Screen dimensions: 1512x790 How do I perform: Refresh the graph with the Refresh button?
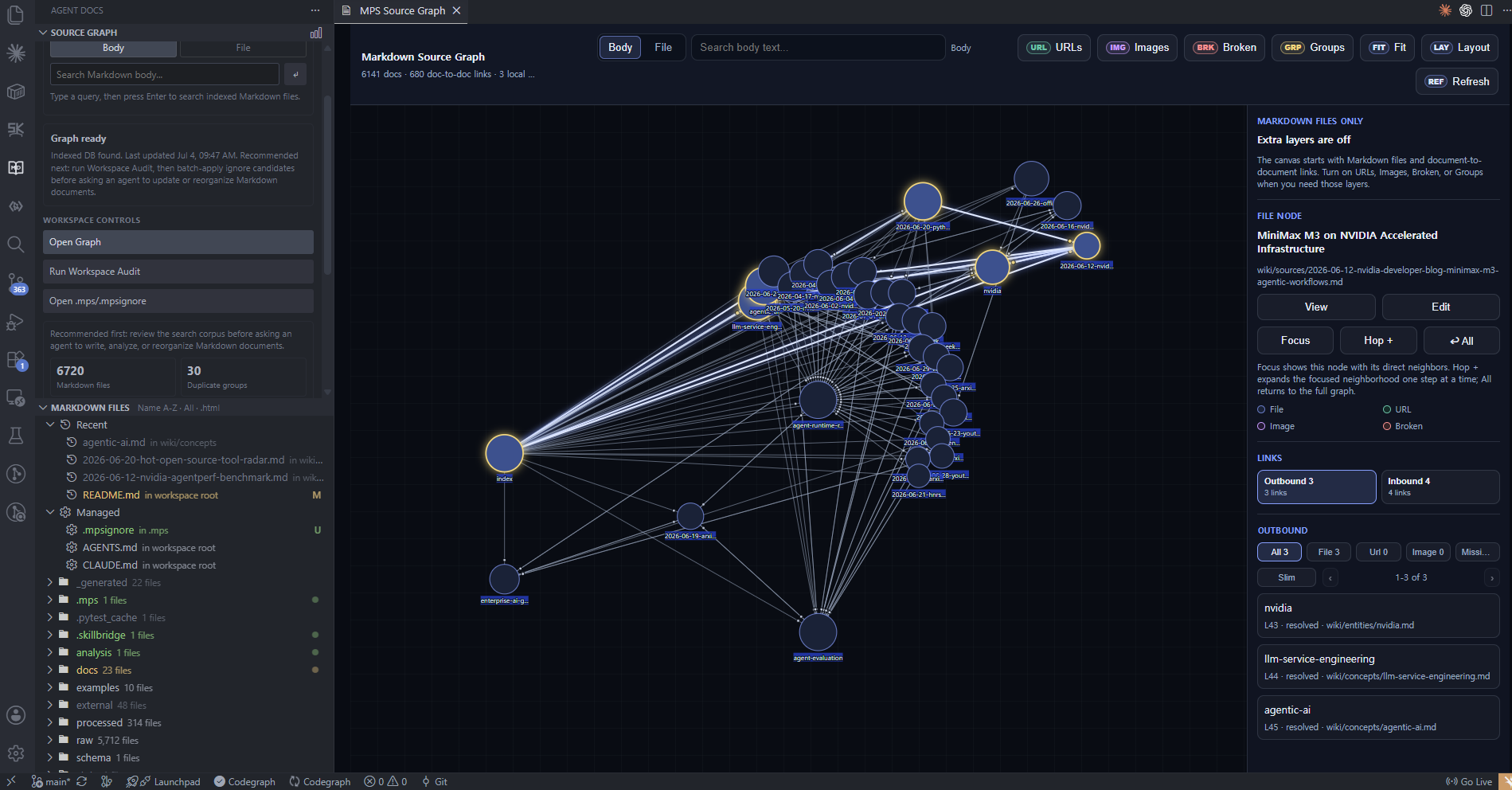click(1457, 81)
